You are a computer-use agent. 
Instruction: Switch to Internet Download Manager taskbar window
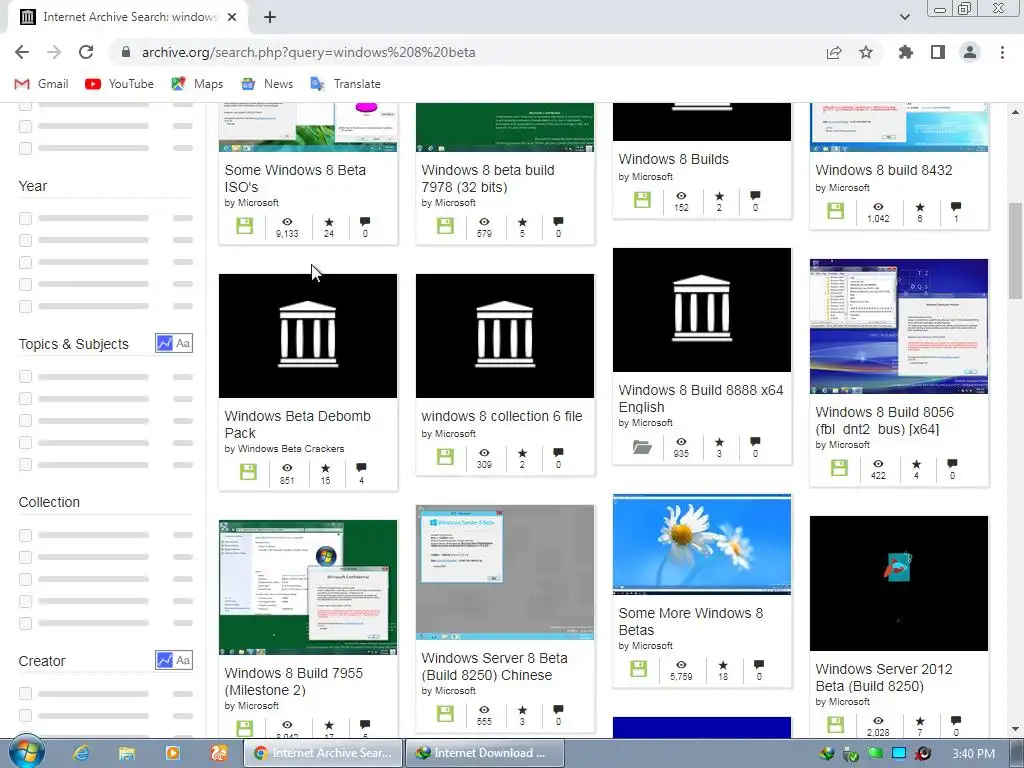485,753
